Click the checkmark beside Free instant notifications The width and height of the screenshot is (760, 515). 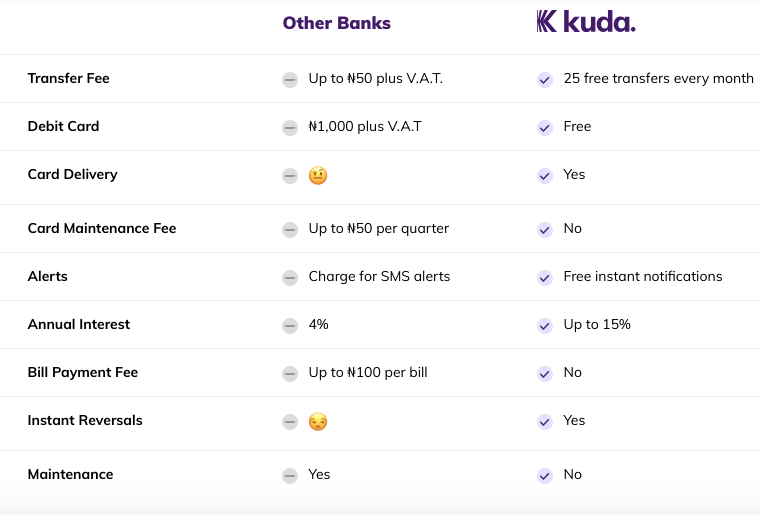point(545,278)
